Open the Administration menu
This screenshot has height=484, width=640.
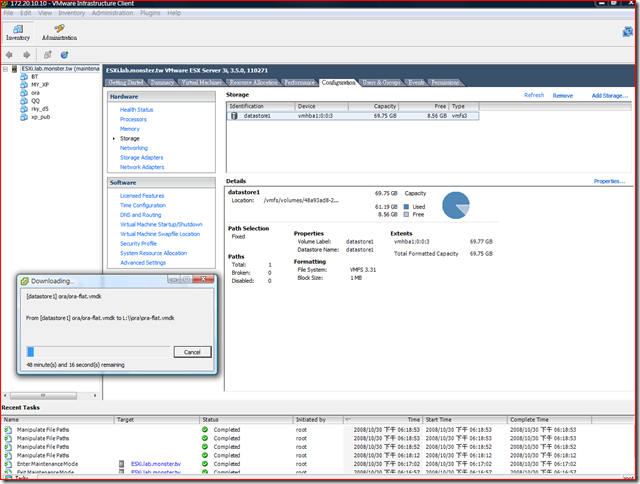[112, 13]
